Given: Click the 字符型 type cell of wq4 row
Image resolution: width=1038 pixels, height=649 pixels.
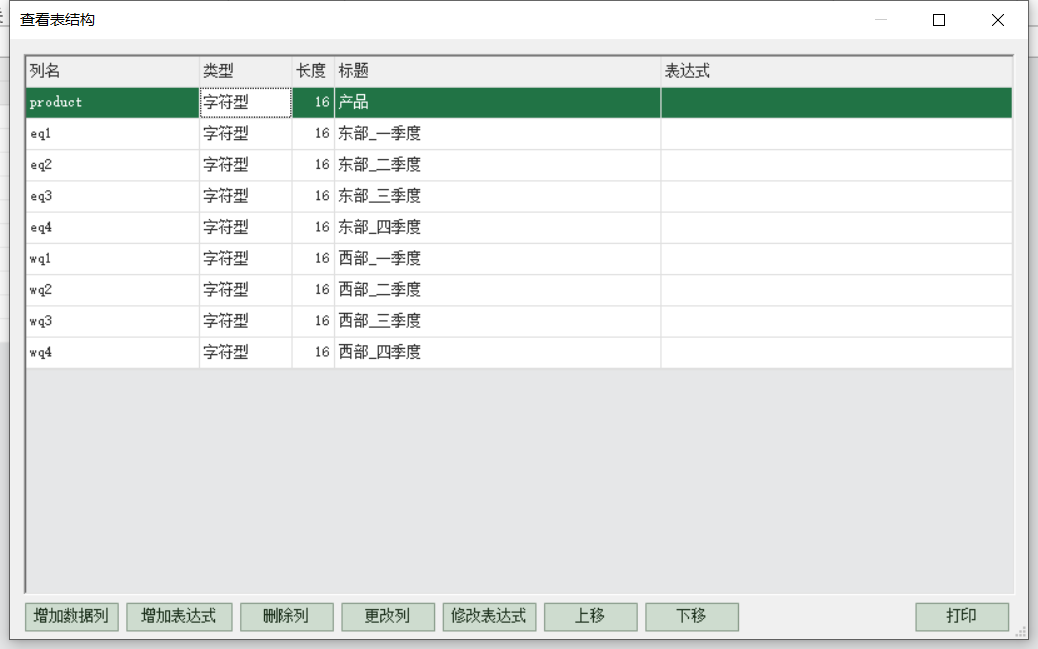Looking at the screenshot, I should click(x=246, y=352).
